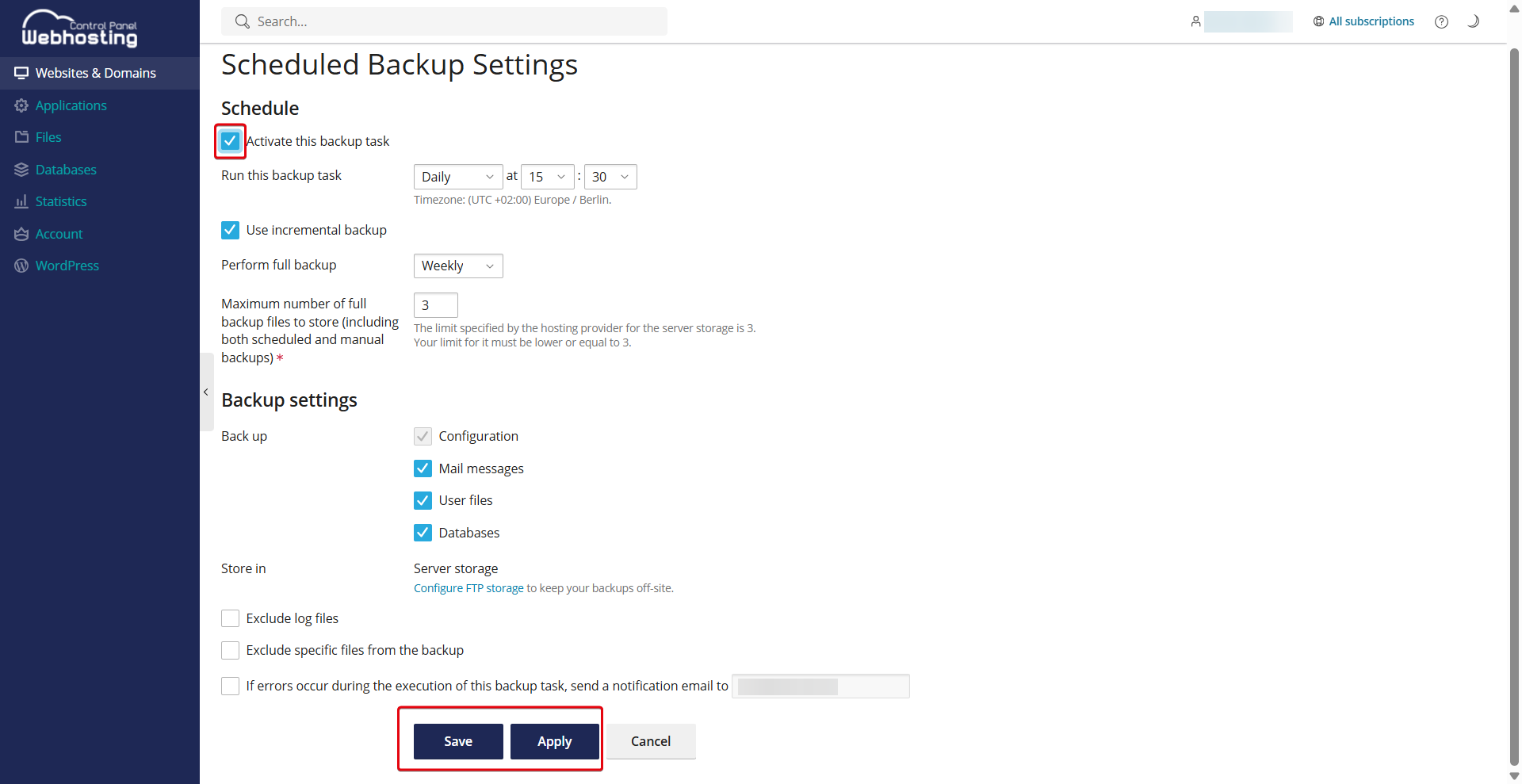
Task: Collapse the sidebar with the left chevron
Action: 206,392
